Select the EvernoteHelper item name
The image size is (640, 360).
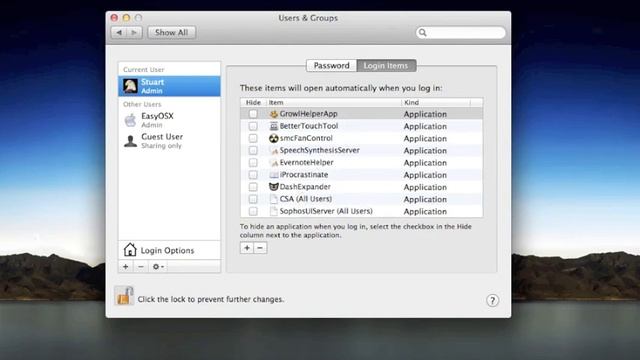307,162
